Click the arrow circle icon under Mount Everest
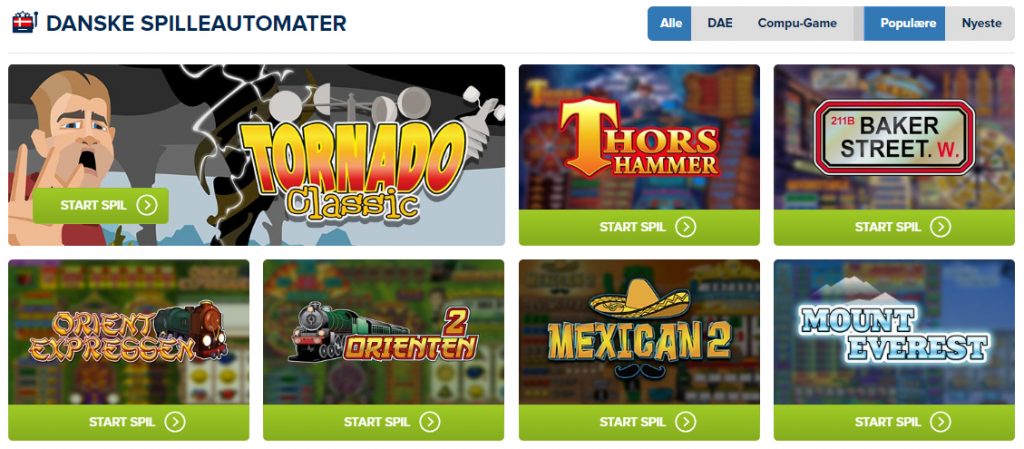 click(x=940, y=422)
